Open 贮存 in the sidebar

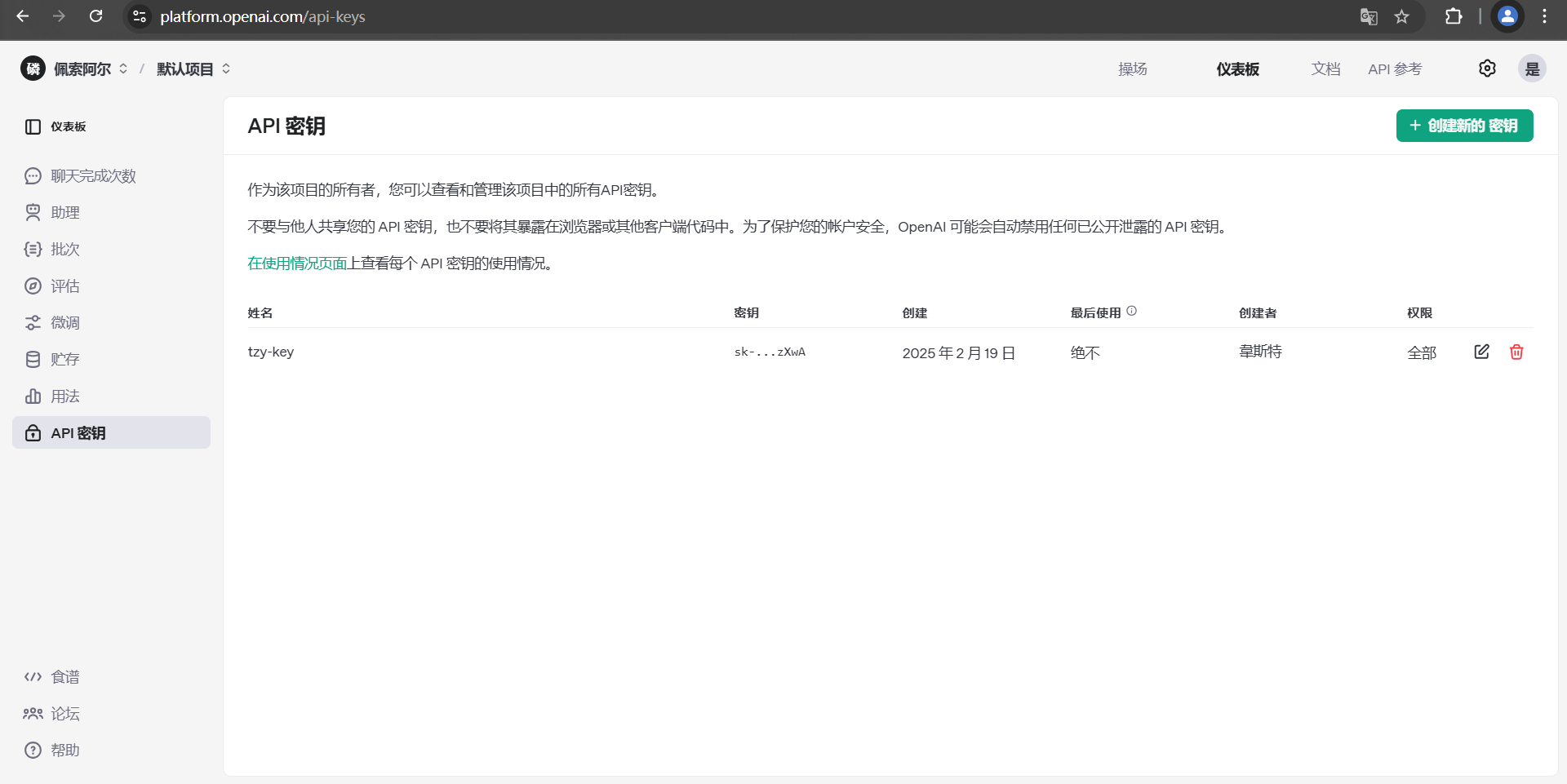(112, 360)
